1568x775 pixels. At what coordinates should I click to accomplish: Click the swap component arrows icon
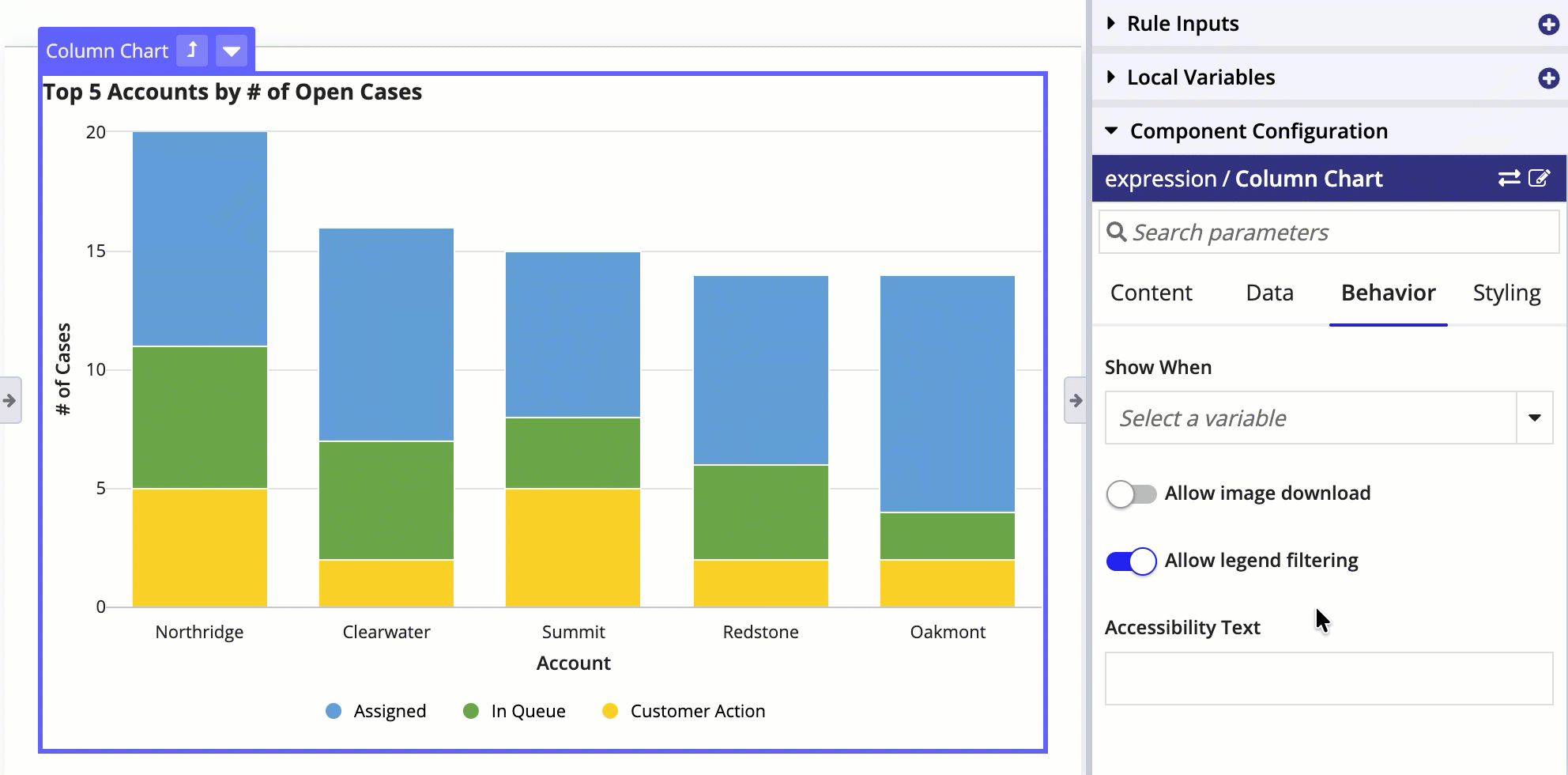1510,178
